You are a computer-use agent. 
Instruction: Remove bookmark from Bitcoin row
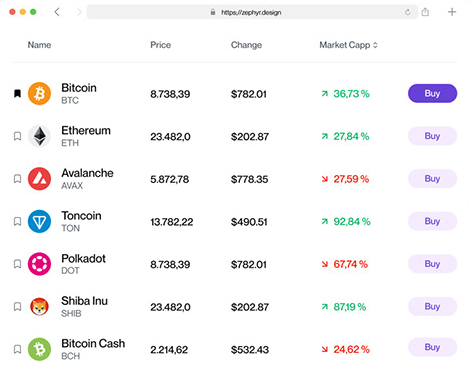(x=17, y=94)
